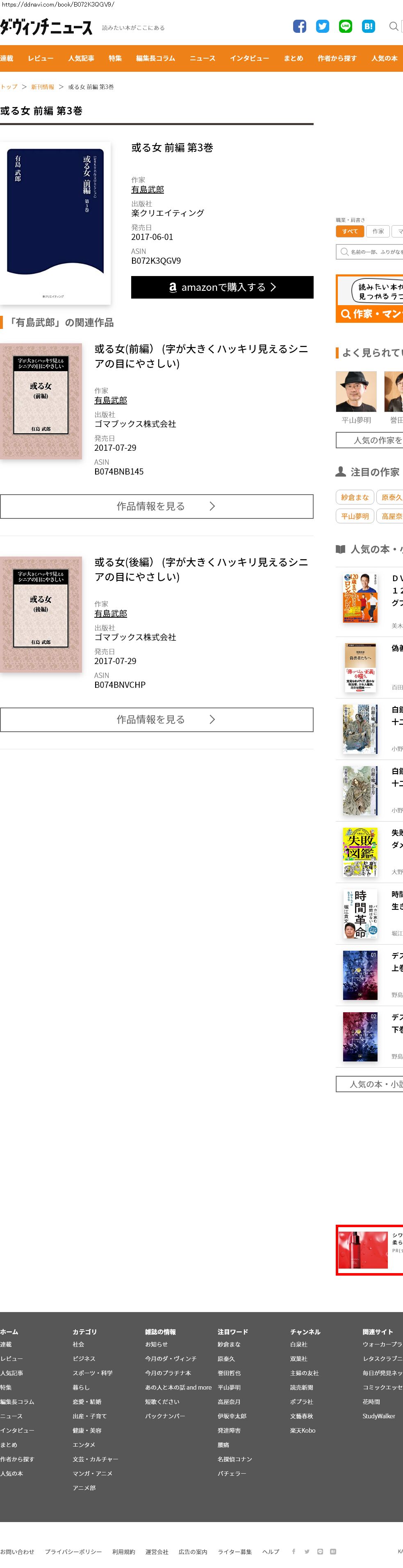Click the 新刊情報 breadcrumb link
403x1568 pixels.
point(43,87)
